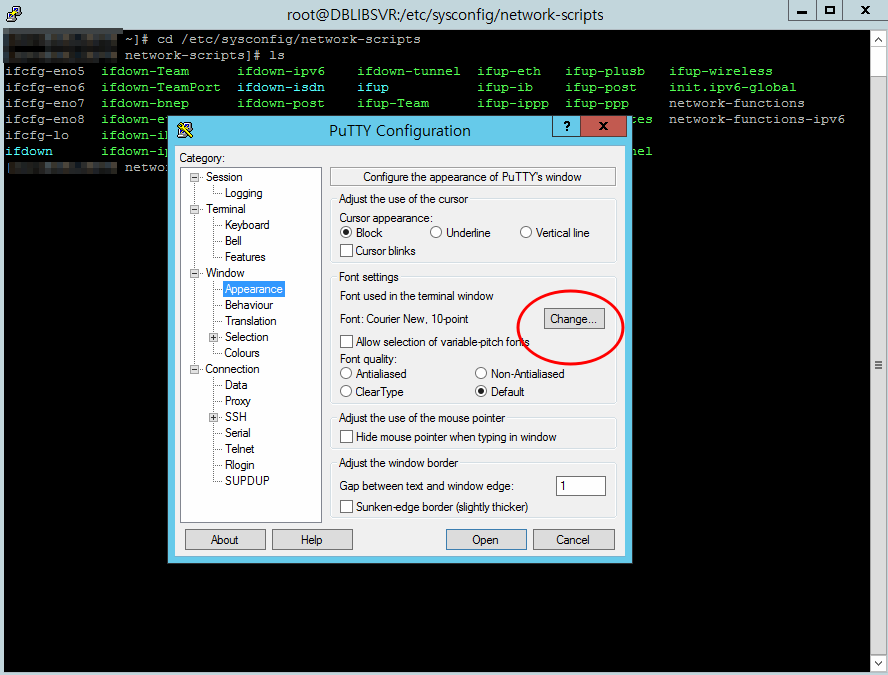Expand the Selection tree node
The image size is (888, 675).
pos(214,338)
